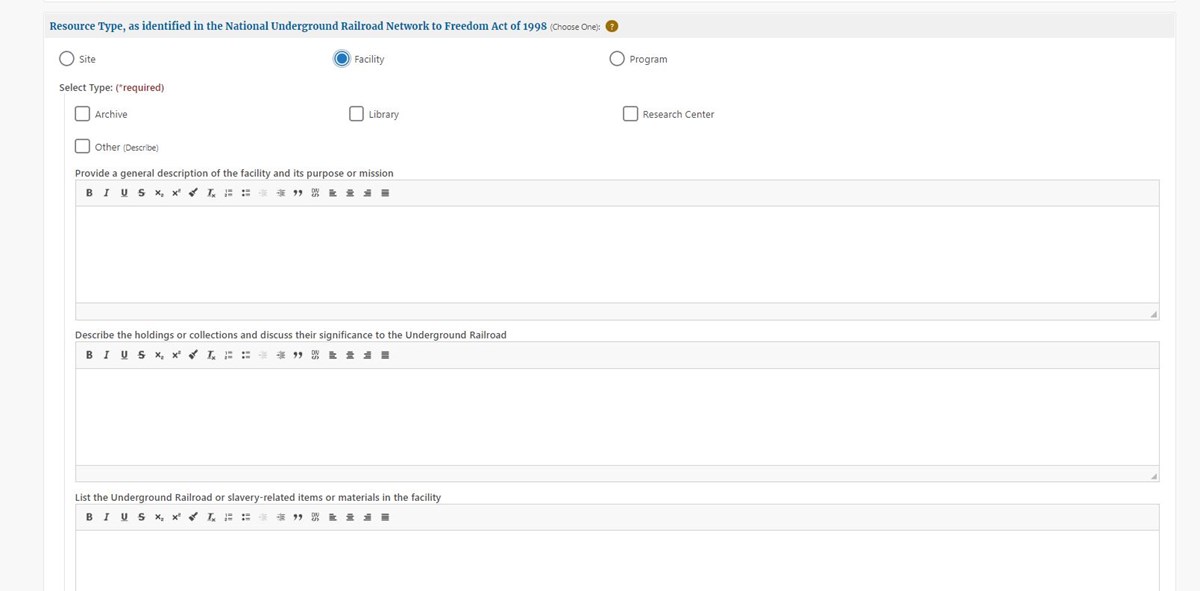
Task: Select the Site radio button
Action: tap(66, 59)
